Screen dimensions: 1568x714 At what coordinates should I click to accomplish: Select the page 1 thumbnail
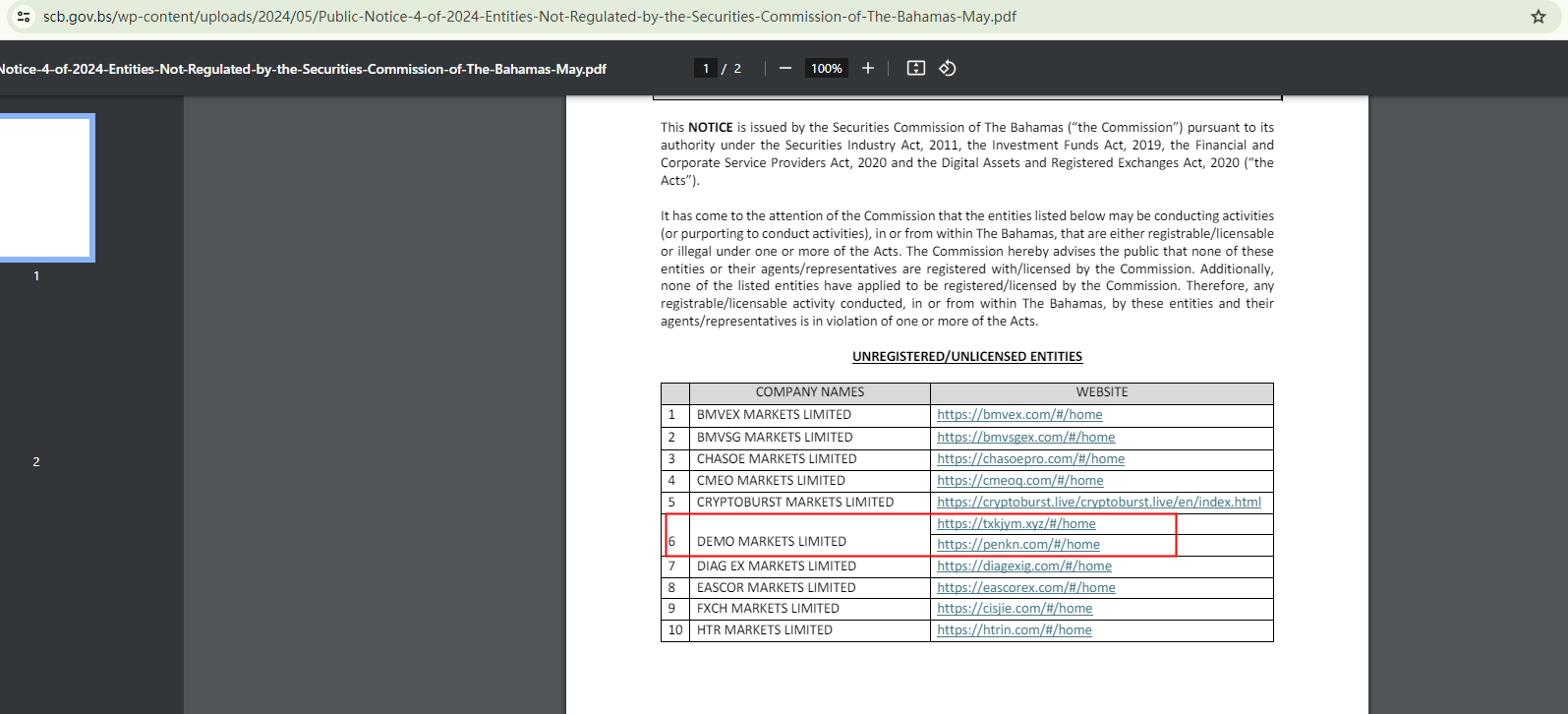pos(44,188)
